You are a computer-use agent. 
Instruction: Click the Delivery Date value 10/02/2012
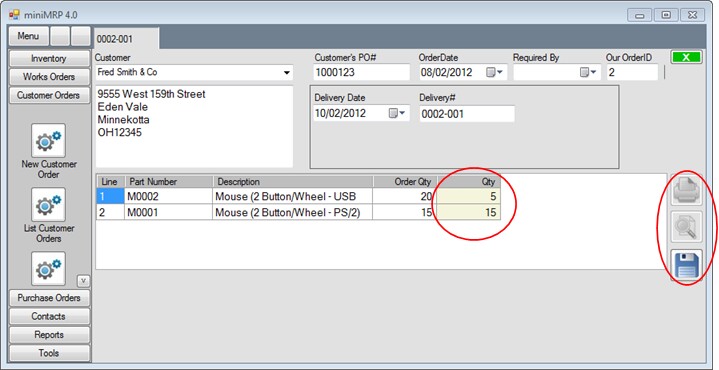(x=340, y=114)
